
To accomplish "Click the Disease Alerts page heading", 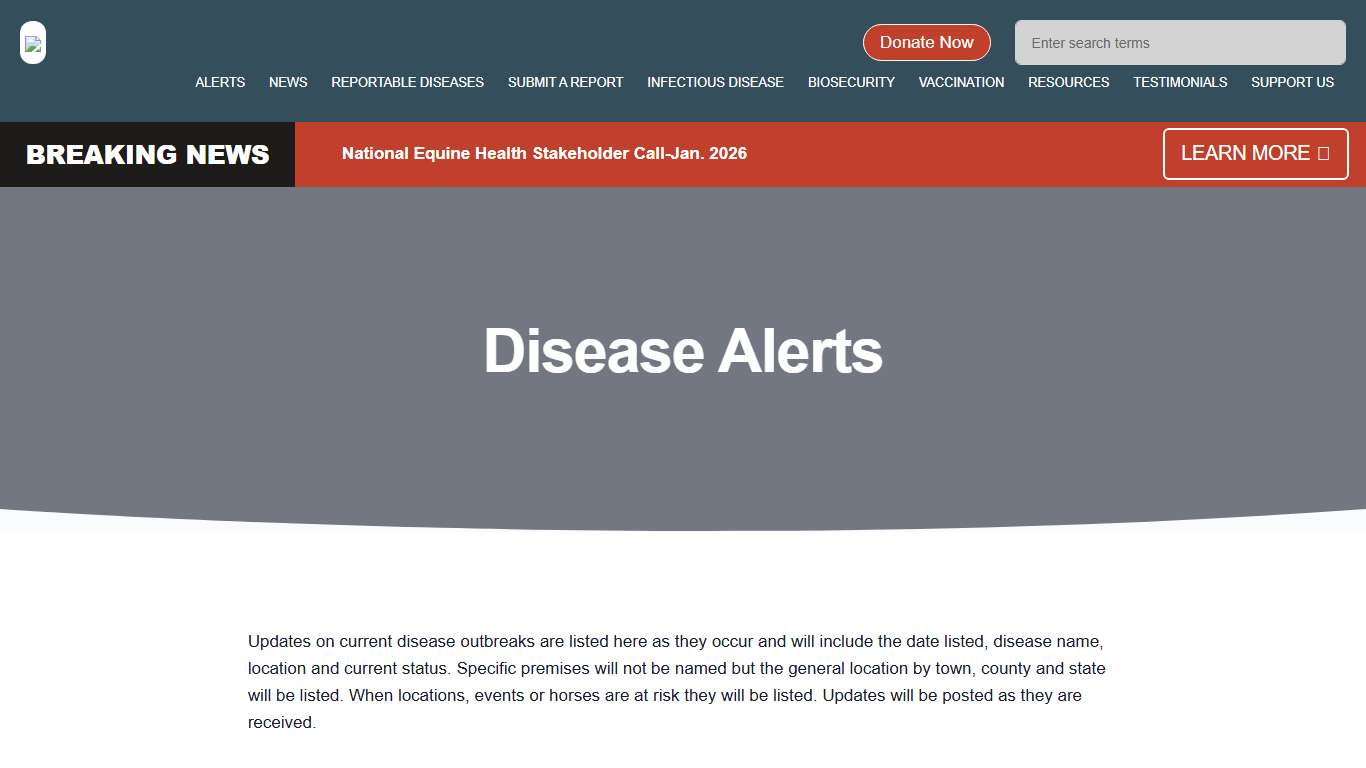I will [683, 352].
